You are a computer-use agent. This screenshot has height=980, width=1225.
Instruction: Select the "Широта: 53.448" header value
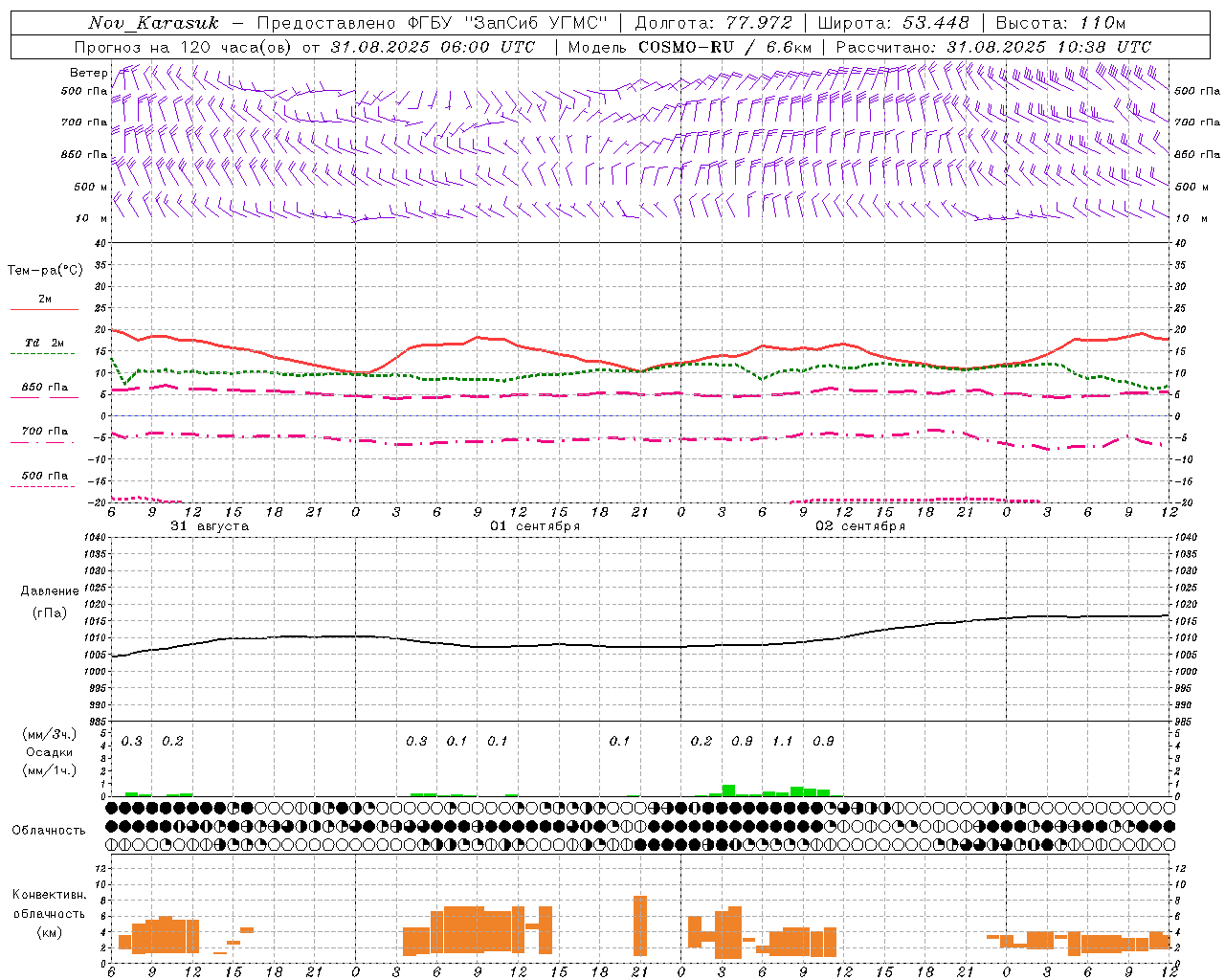click(x=894, y=23)
